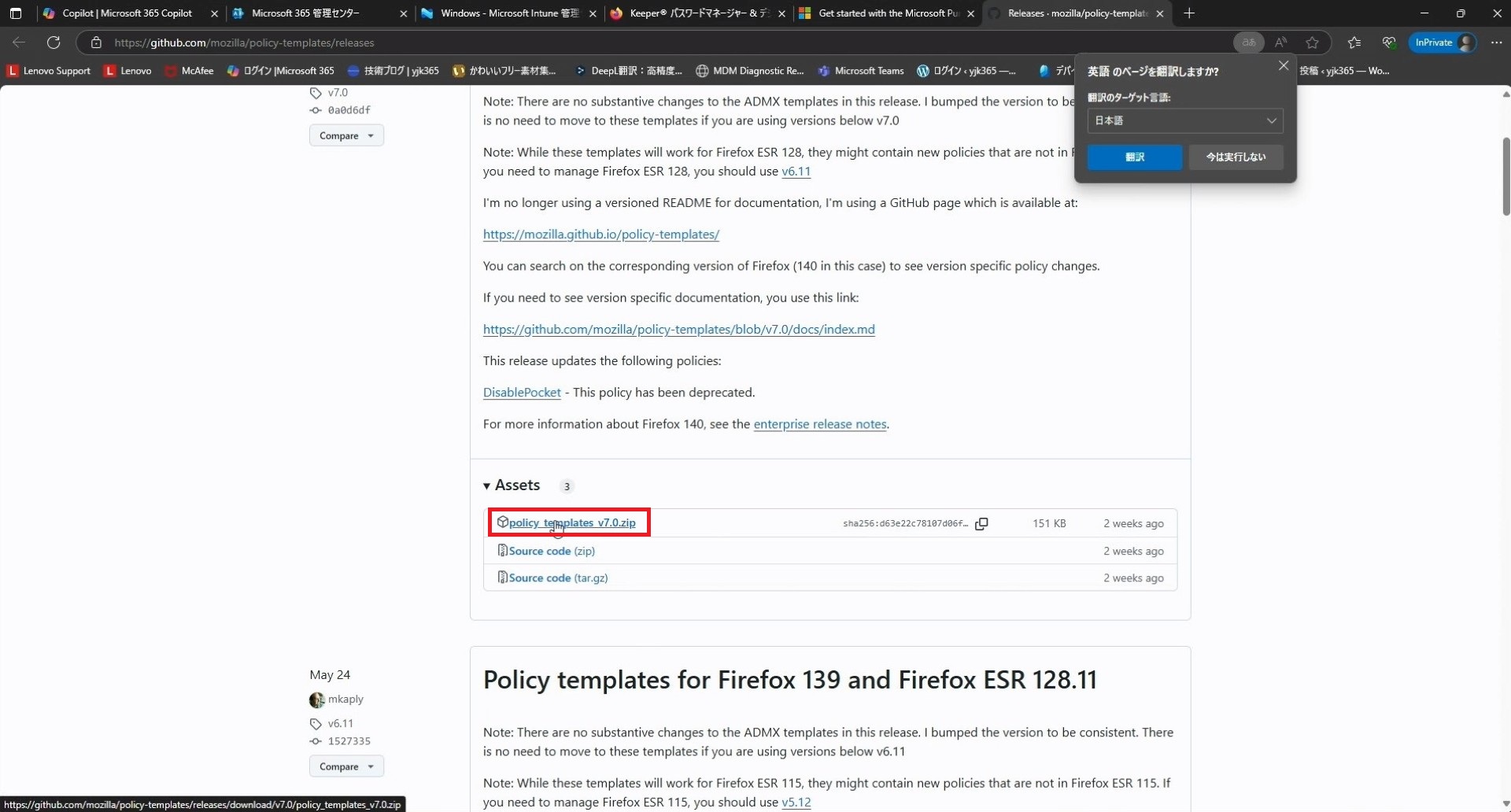This screenshot has height=812, width=1511.
Task: Copy the sha256 hash of policy_templates zip
Action: [x=981, y=524]
